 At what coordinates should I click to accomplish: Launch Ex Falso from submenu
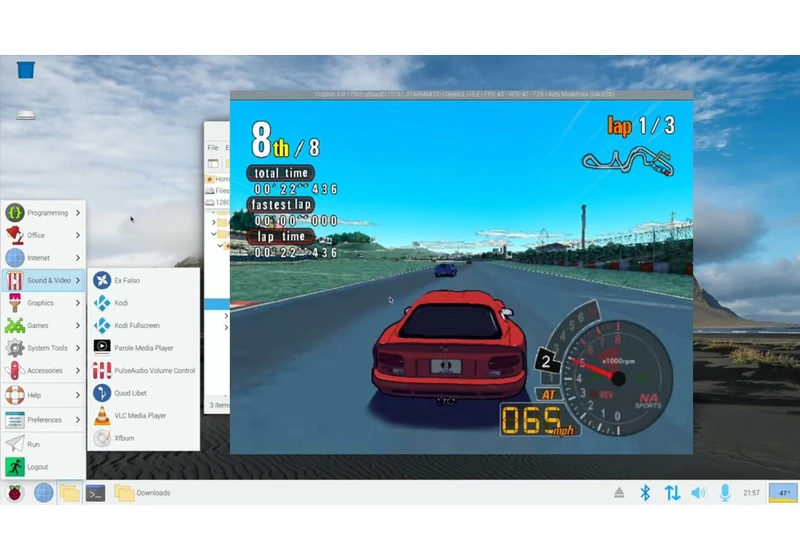pyautogui.click(x=143, y=280)
